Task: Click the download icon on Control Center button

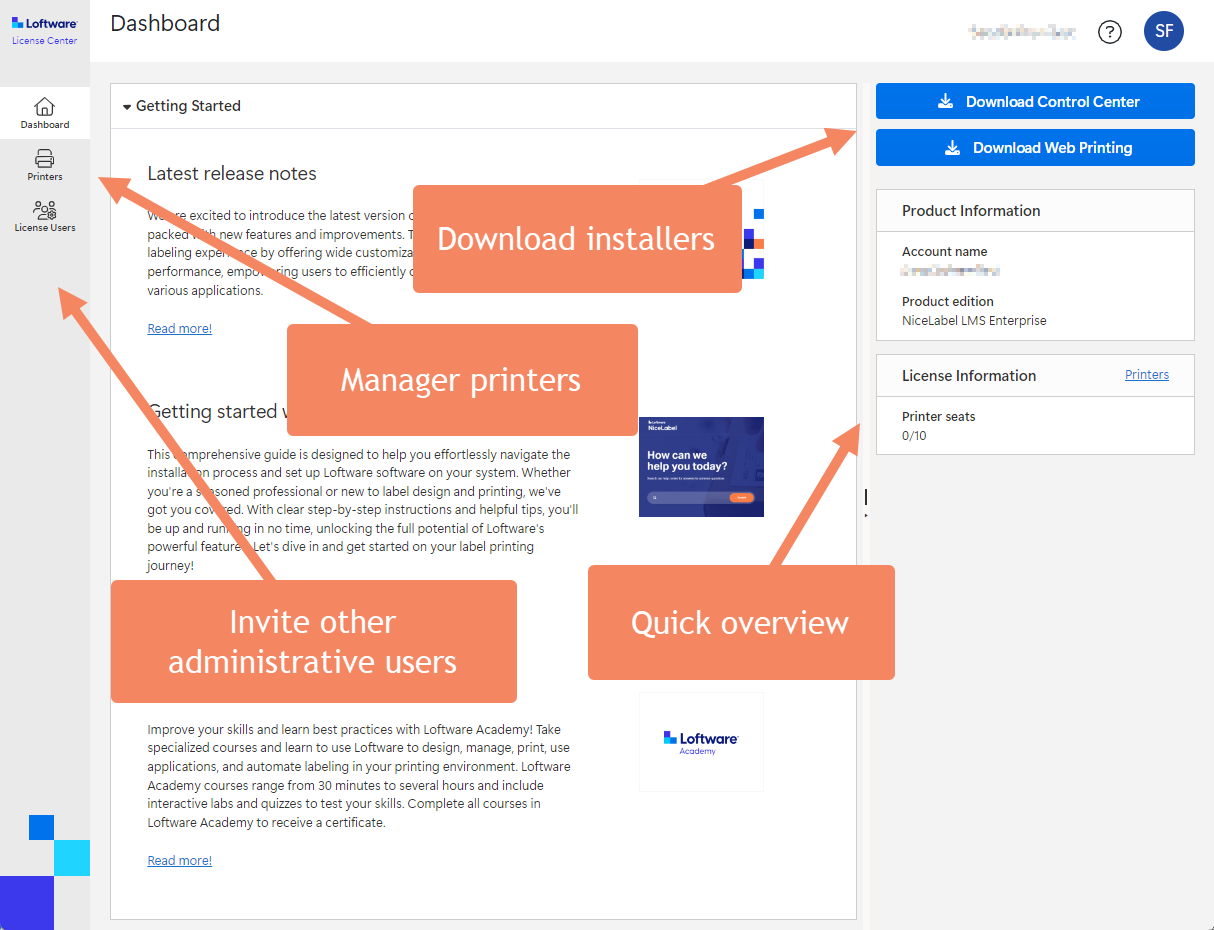Action: 945,101
